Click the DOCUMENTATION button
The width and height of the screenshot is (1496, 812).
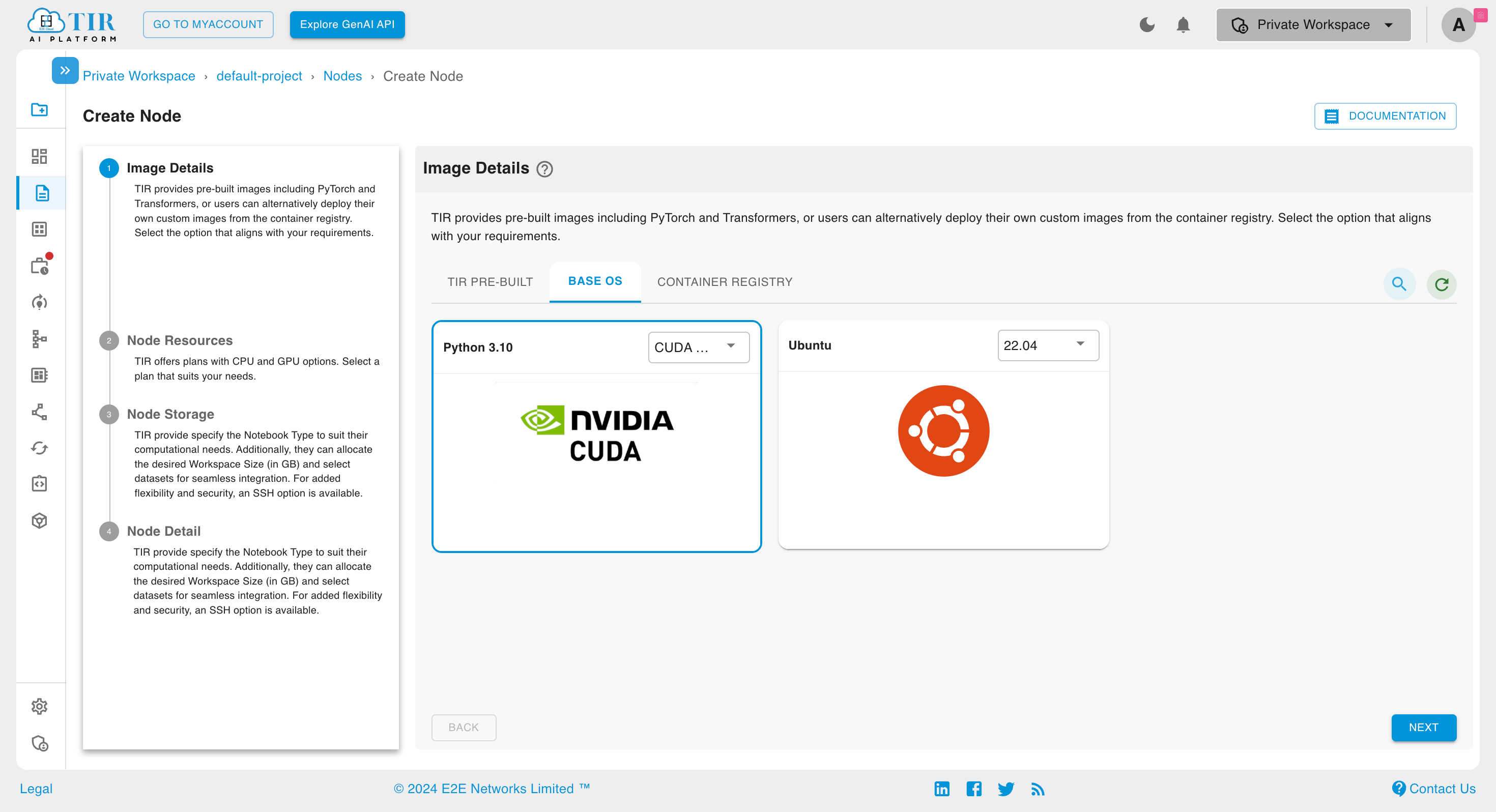(x=1388, y=116)
